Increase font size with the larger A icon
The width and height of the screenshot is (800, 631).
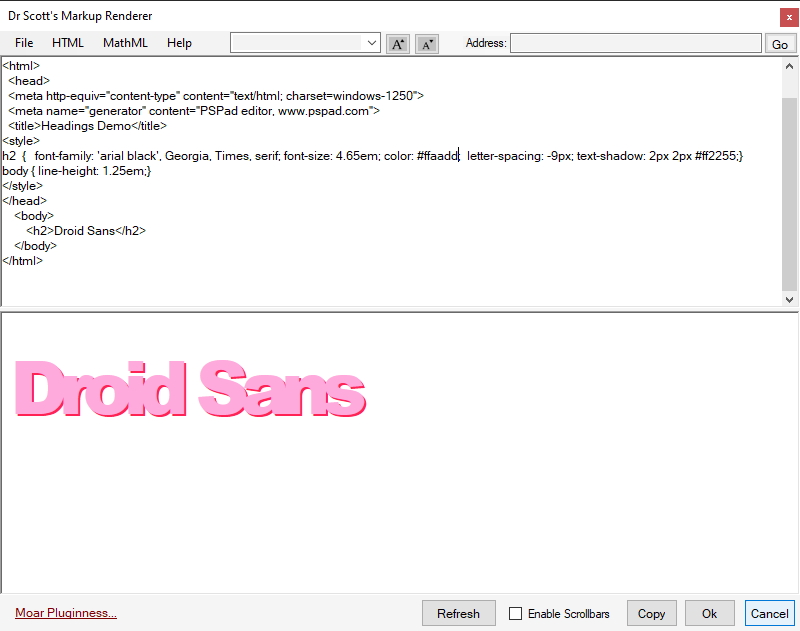[397, 44]
